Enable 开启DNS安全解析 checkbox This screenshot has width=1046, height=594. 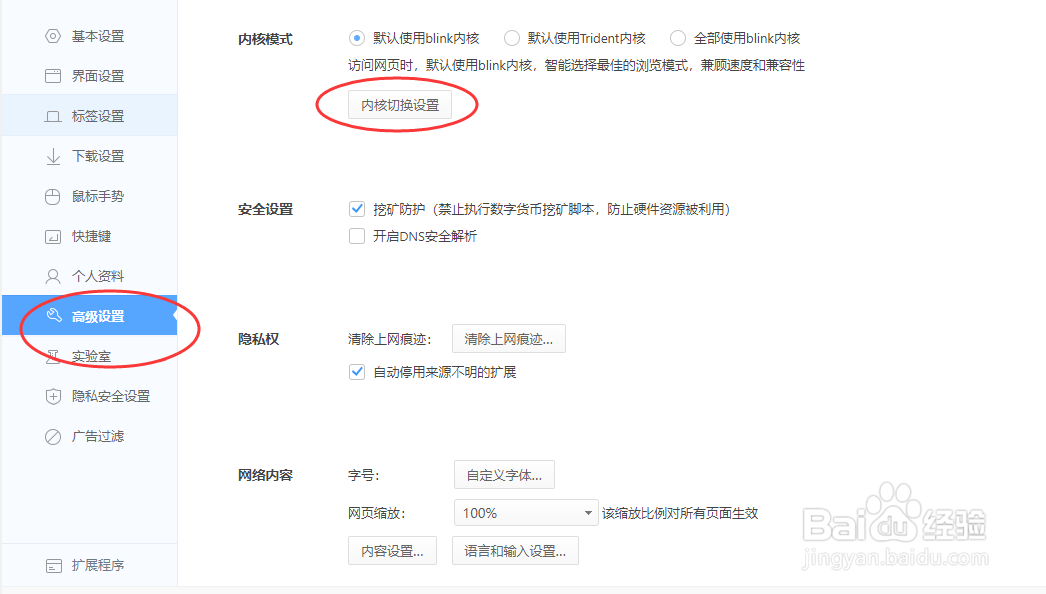357,236
